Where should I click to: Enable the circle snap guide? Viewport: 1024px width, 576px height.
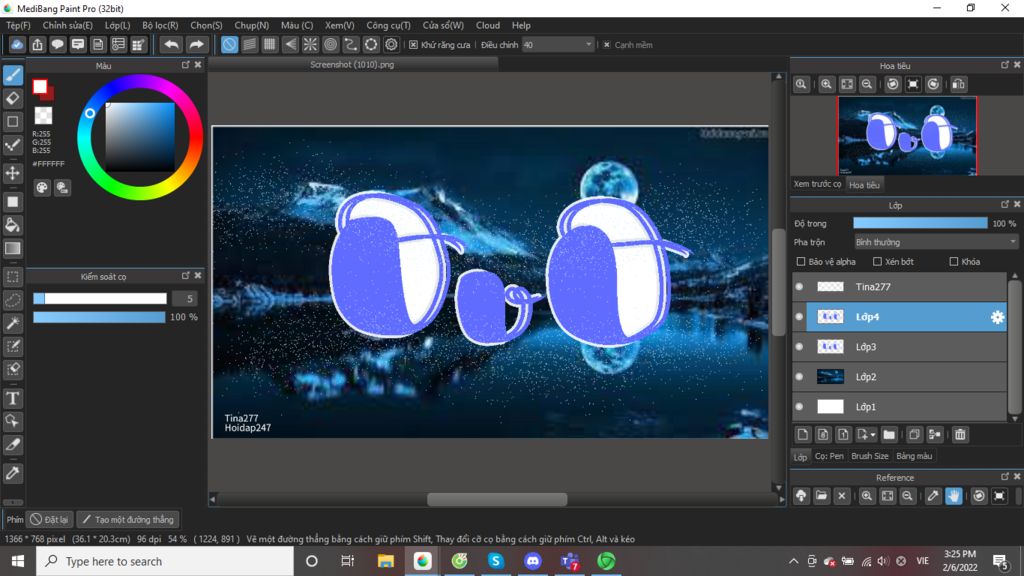[330, 44]
